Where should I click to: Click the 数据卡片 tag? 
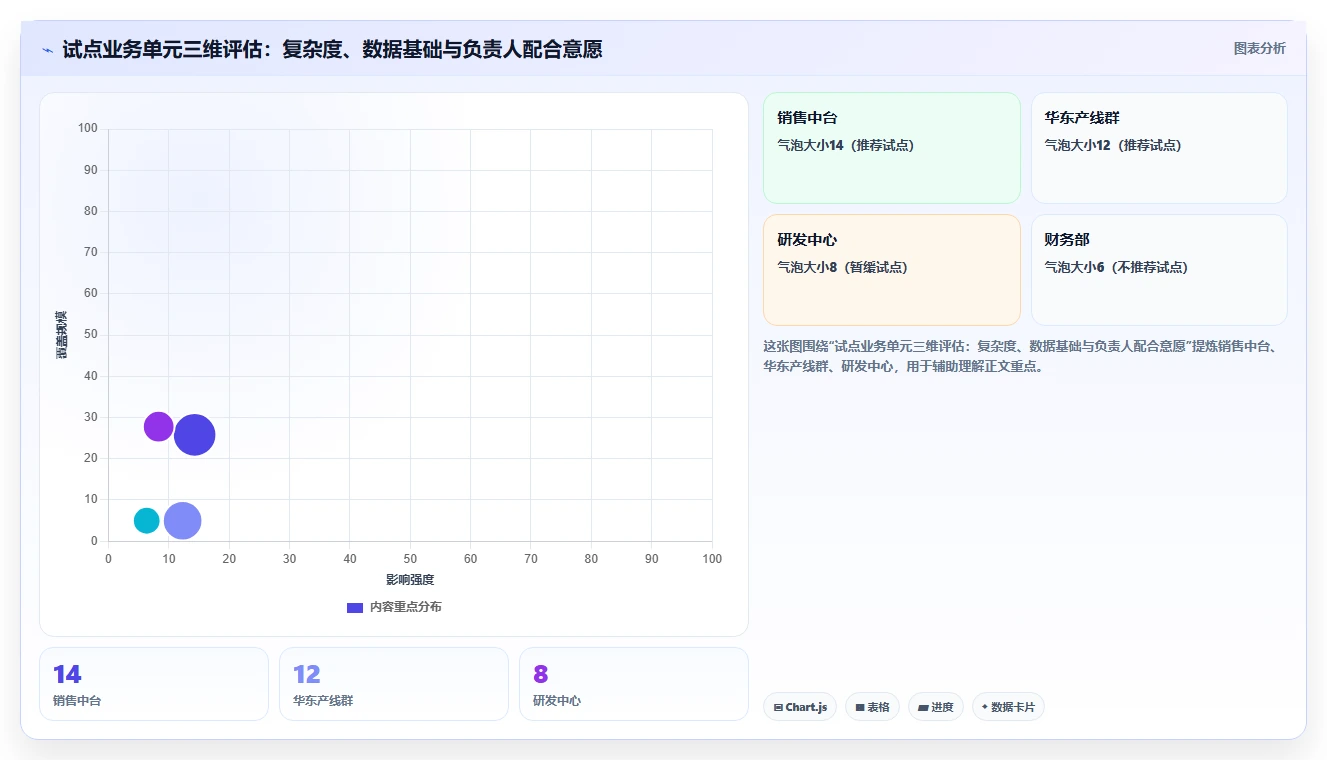[x=1008, y=707]
